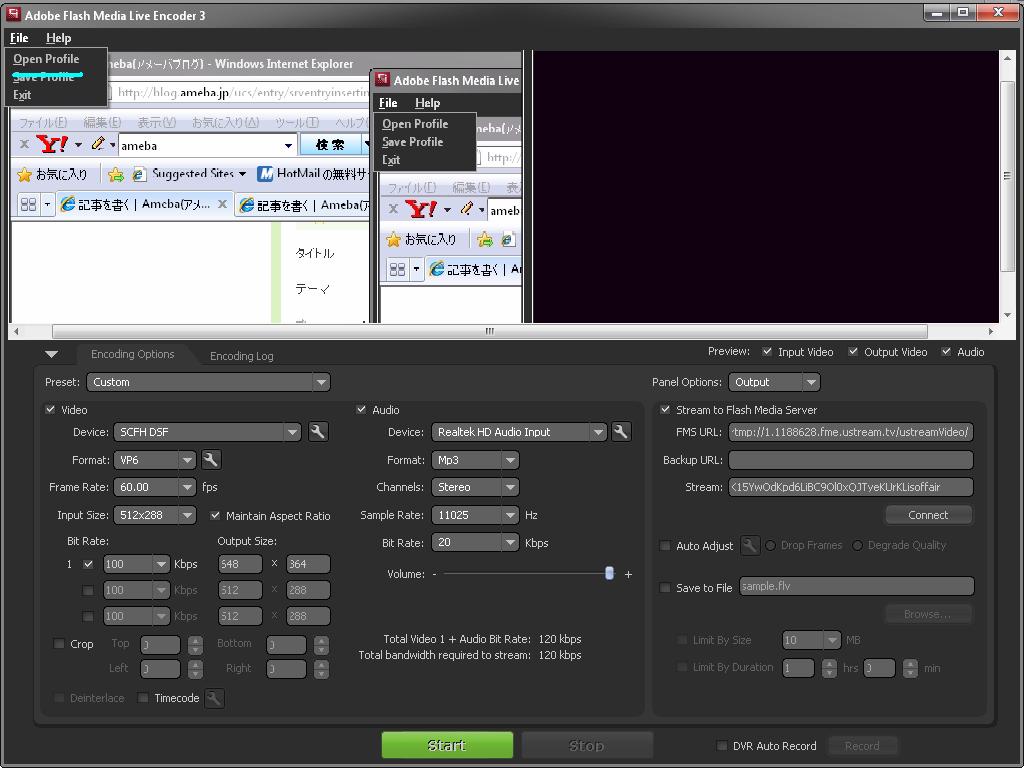Toggle Stream to Flash Media Server
Screen dimensions: 1024x768
pos(665,409)
